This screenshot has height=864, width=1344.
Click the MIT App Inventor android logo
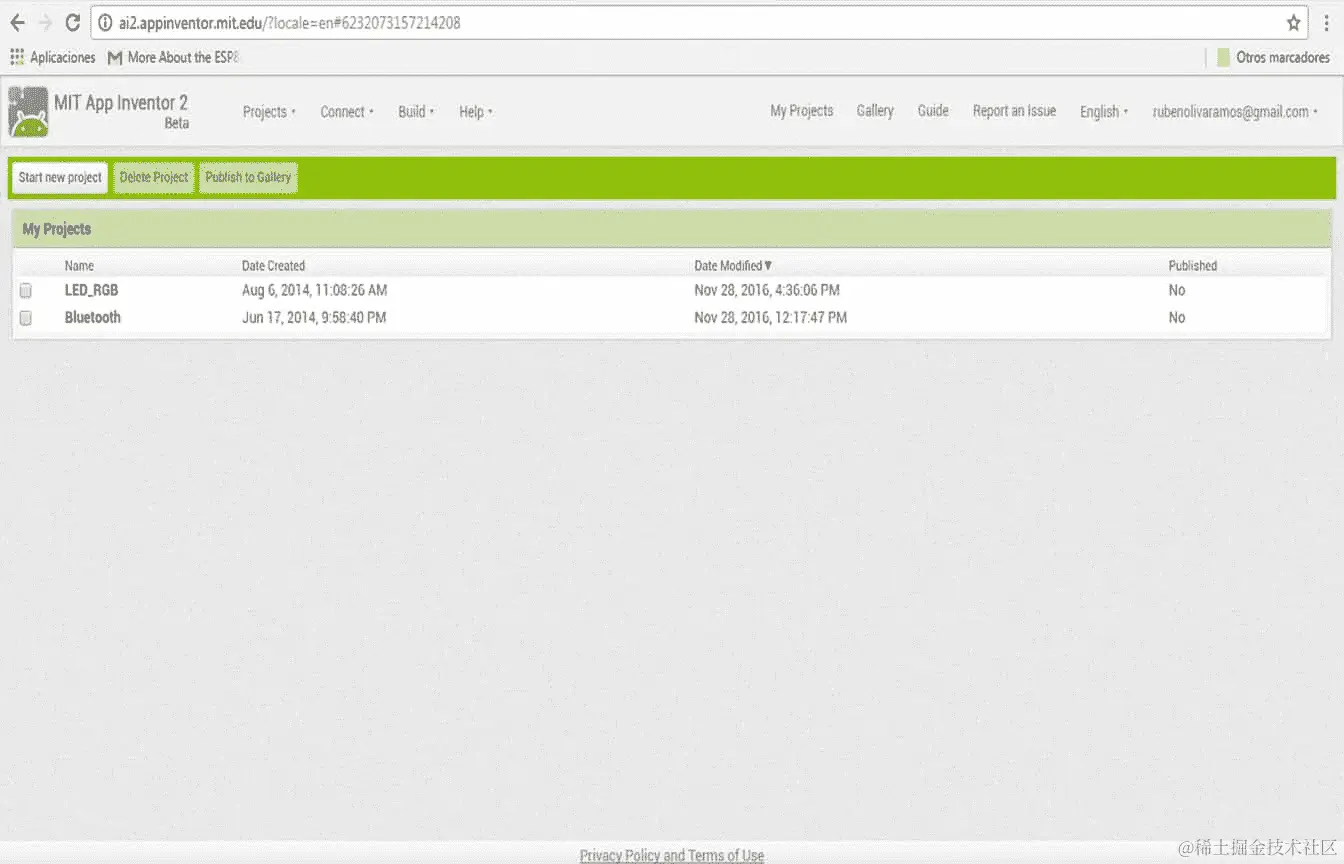(x=28, y=111)
